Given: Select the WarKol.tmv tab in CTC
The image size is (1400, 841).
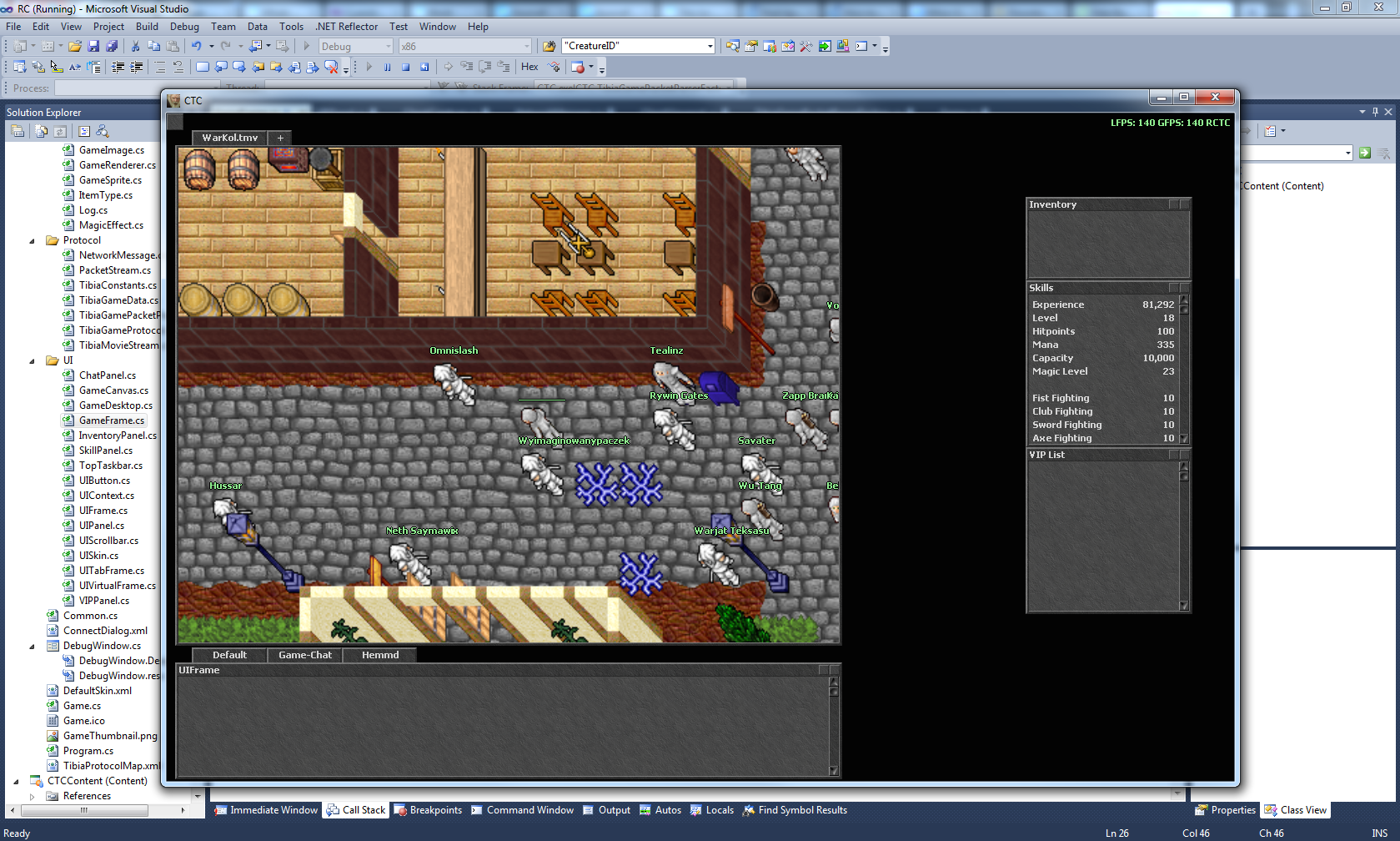Looking at the screenshot, I should pos(230,138).
